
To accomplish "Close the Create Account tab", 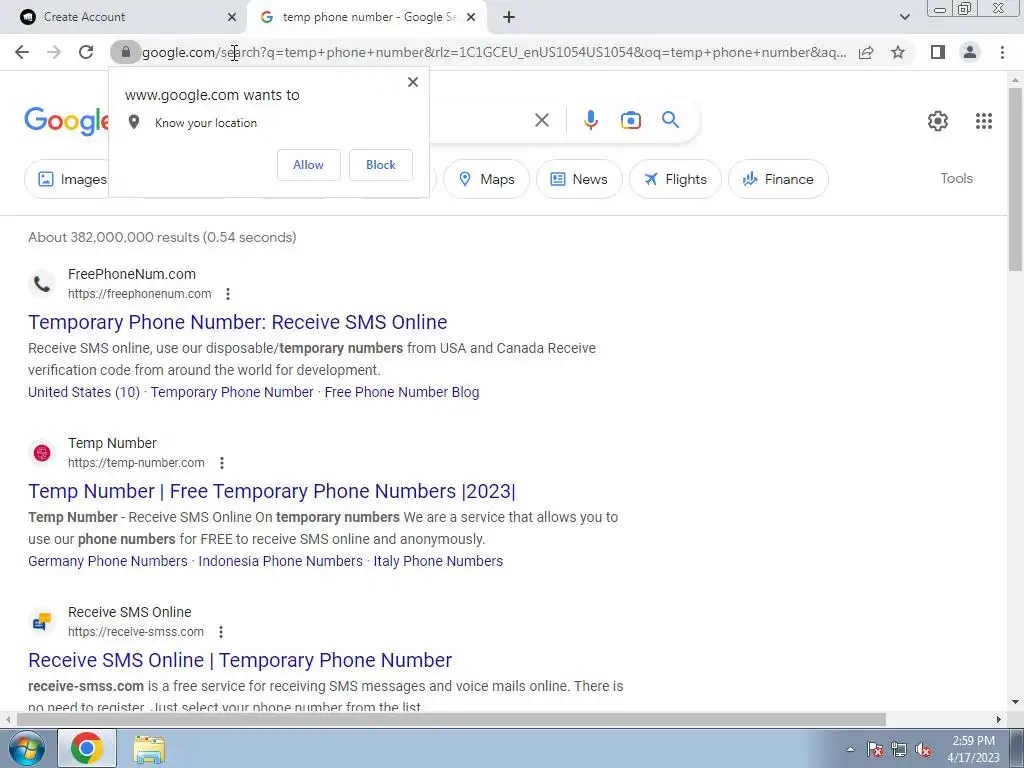I will 232,18.
